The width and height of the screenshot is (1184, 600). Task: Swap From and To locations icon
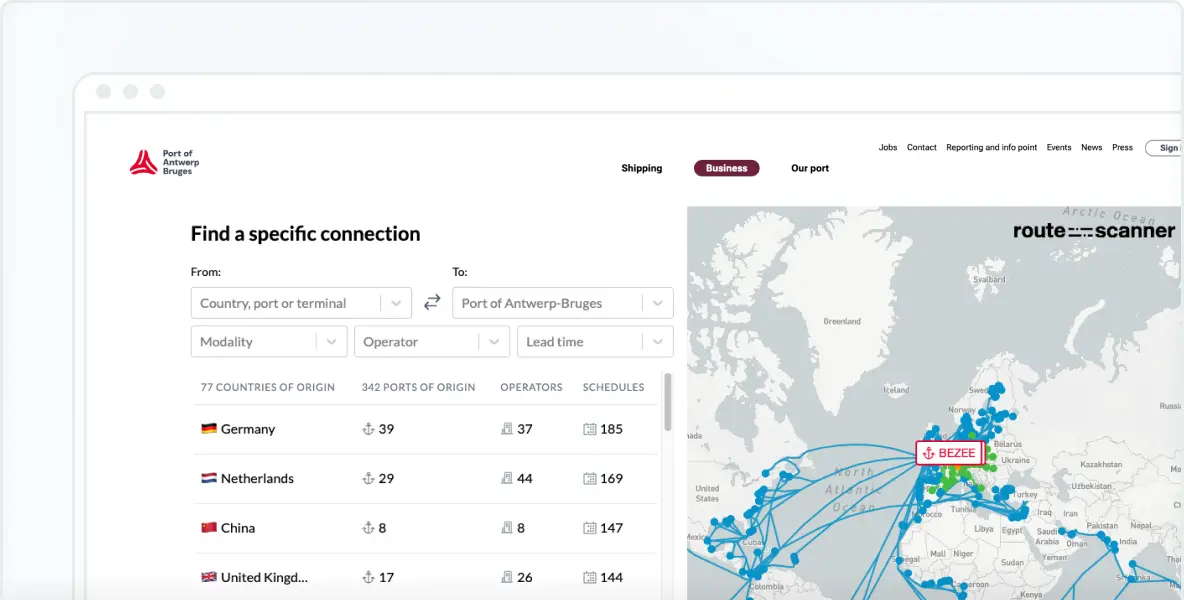[x=432, y=302]
